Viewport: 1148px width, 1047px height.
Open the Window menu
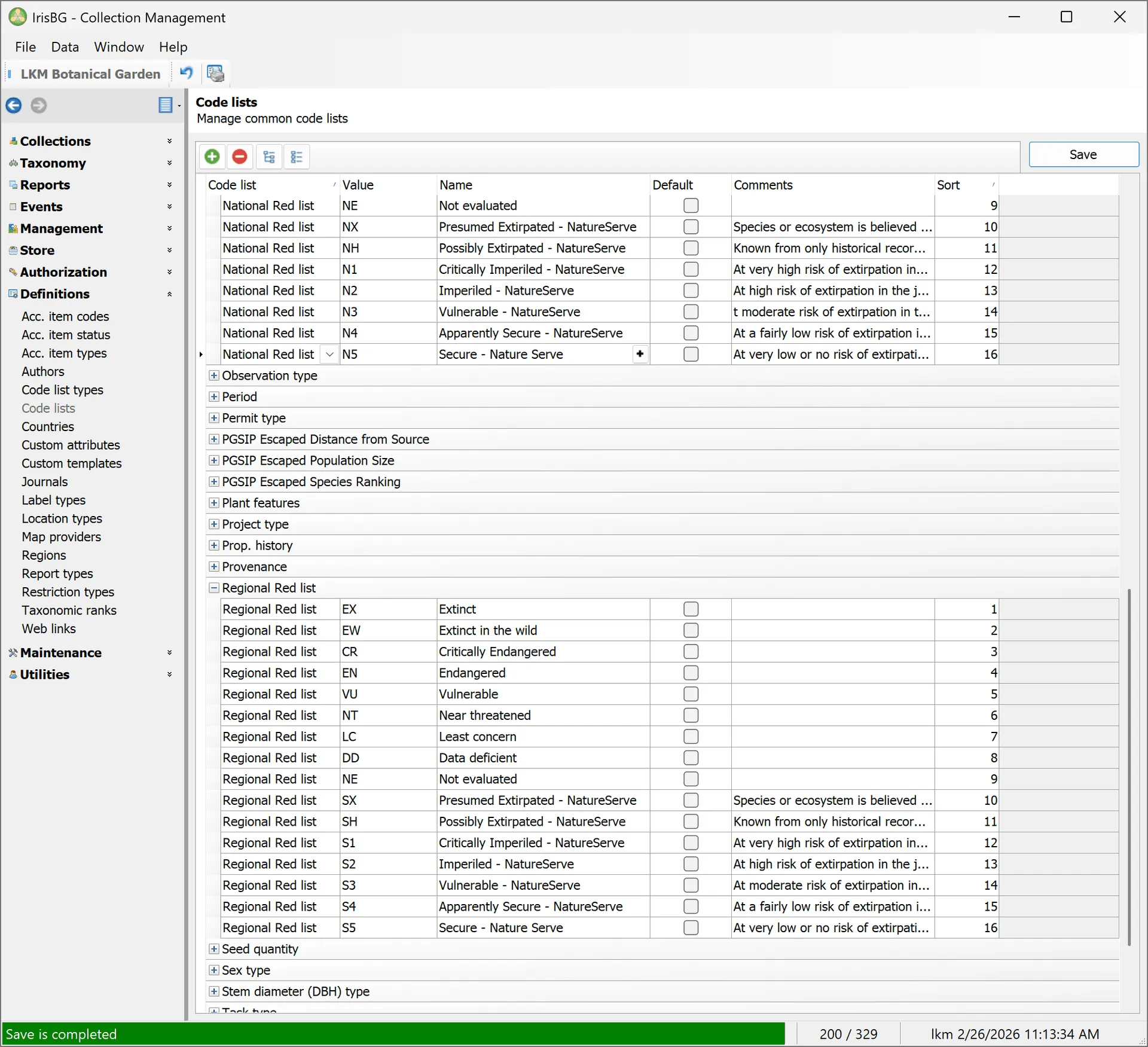click(119, 47)
